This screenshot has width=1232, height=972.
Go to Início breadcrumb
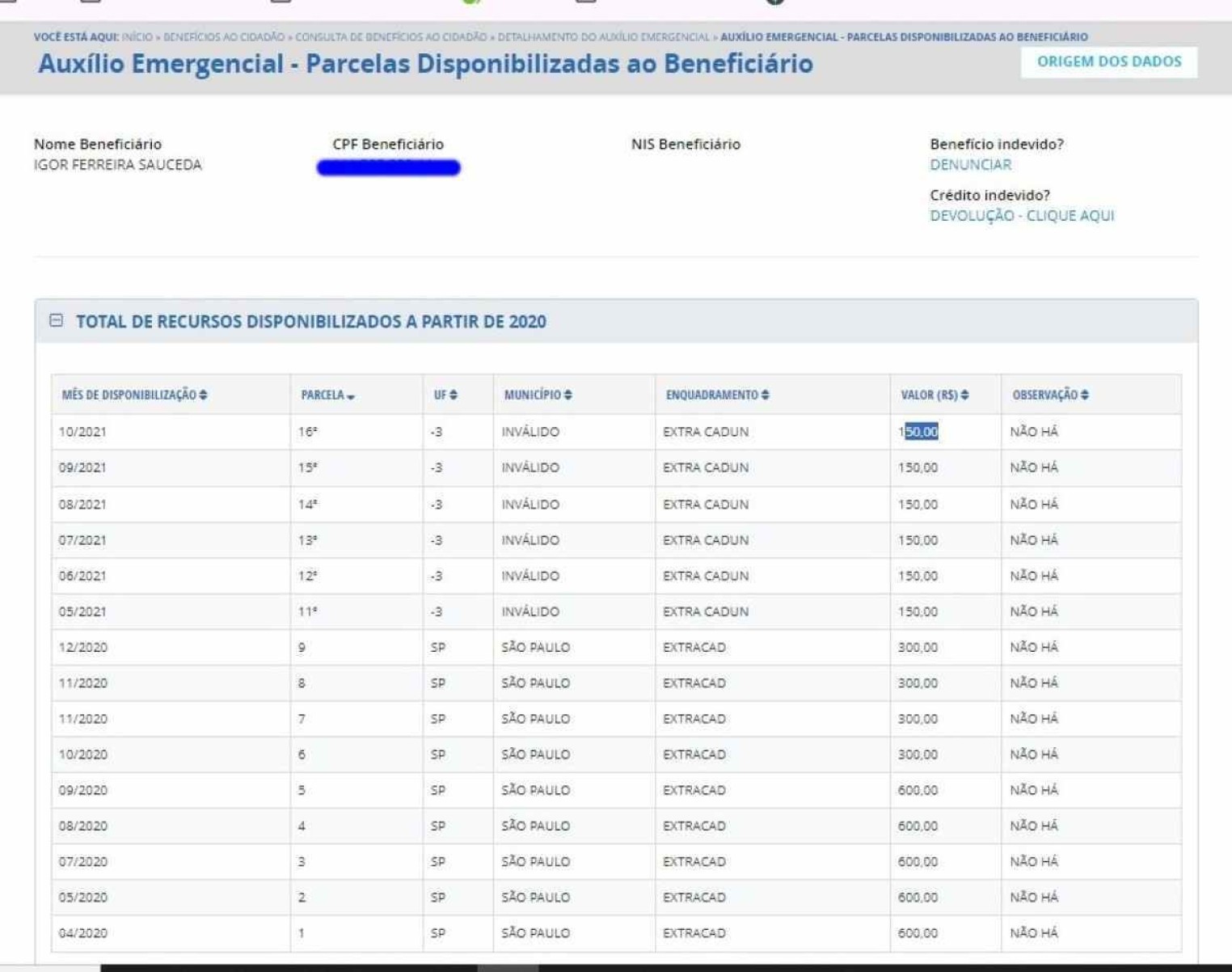coord(137,37)
